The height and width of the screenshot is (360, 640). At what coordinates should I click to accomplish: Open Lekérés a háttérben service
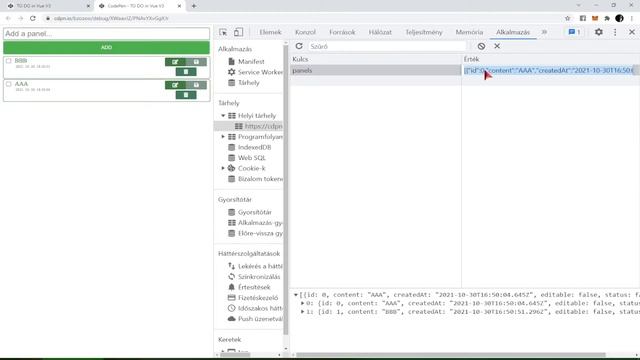256,266
